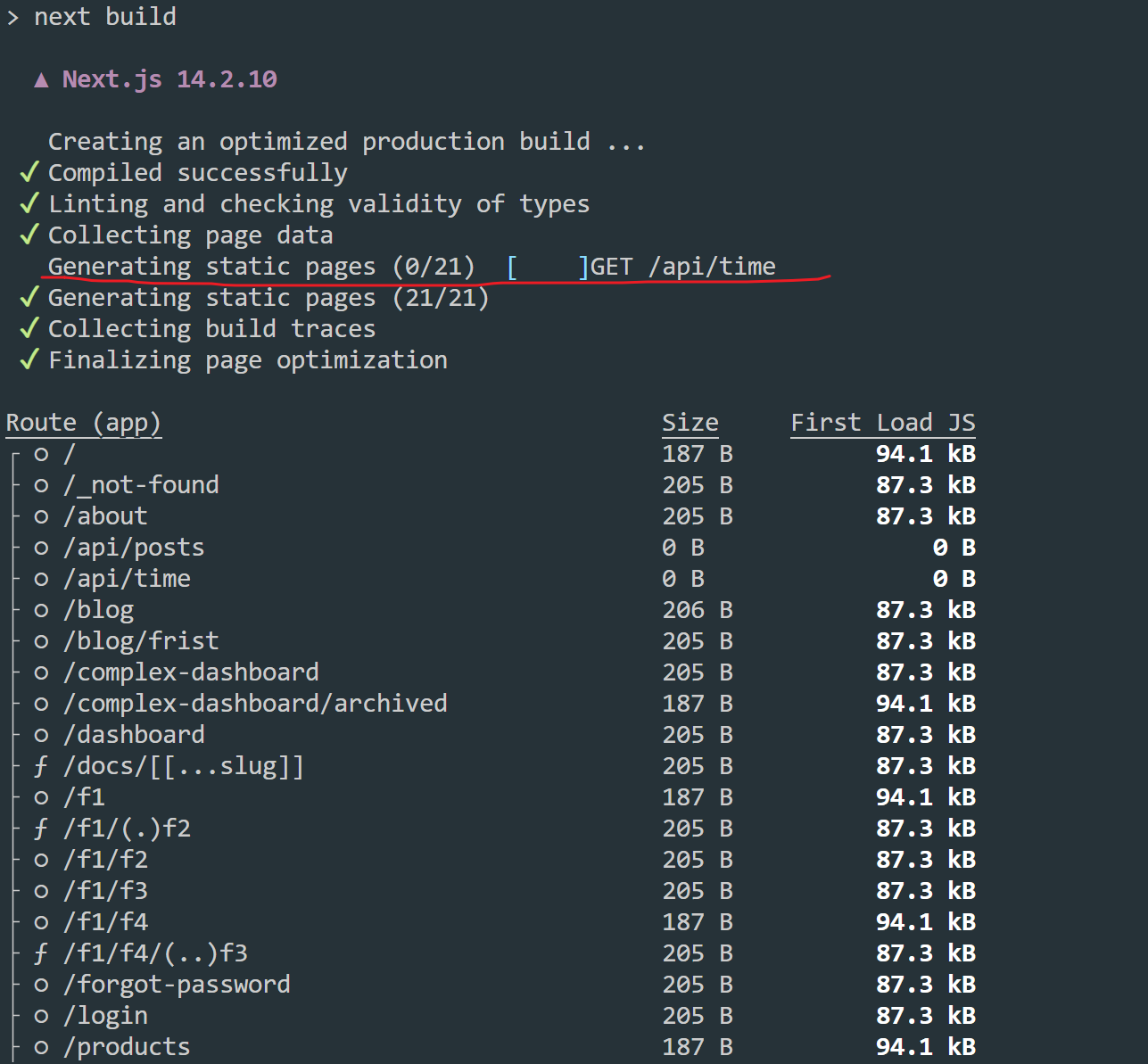
Task: Click the circle marker beside /login
Action: click(41, 1016)
